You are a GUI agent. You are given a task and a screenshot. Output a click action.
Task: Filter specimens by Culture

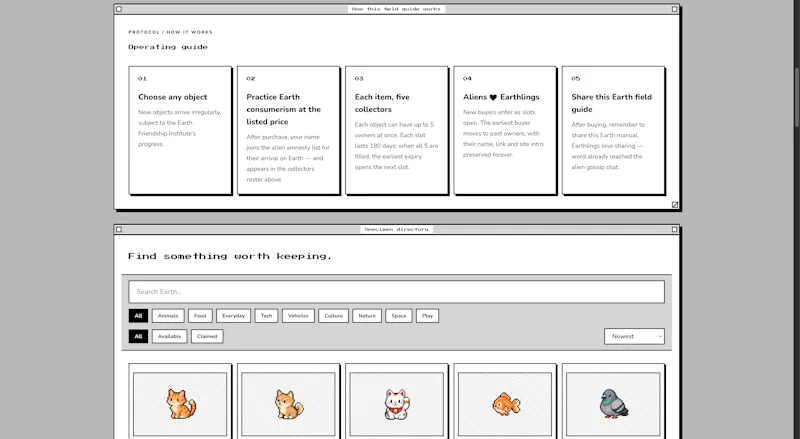coord(333,315)
